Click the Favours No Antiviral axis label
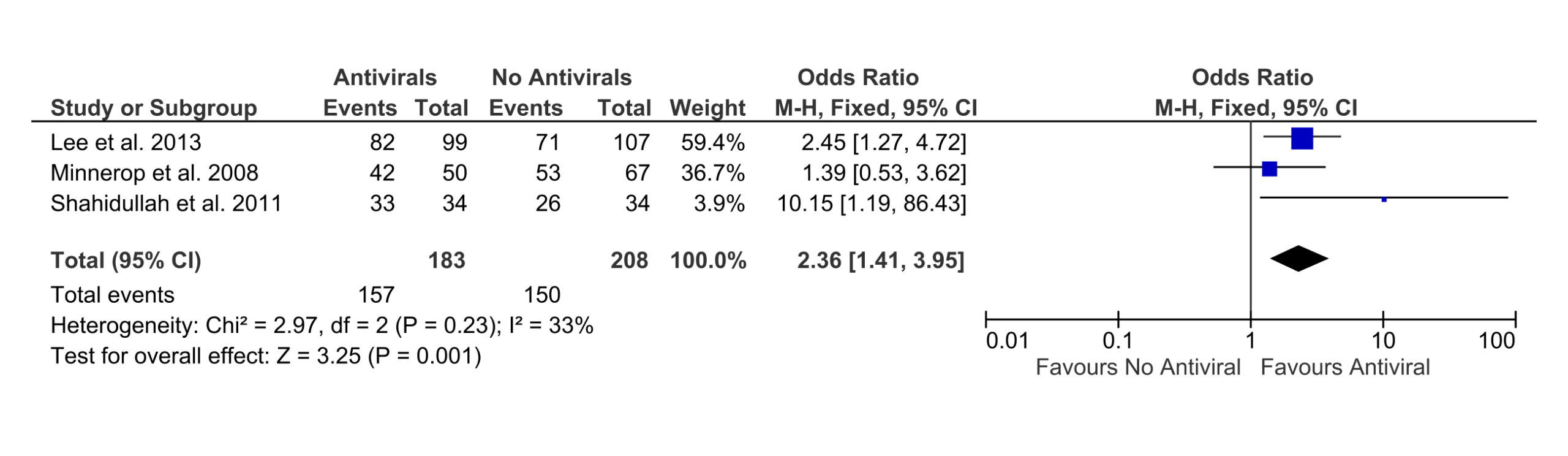 tap(1137, 367)
